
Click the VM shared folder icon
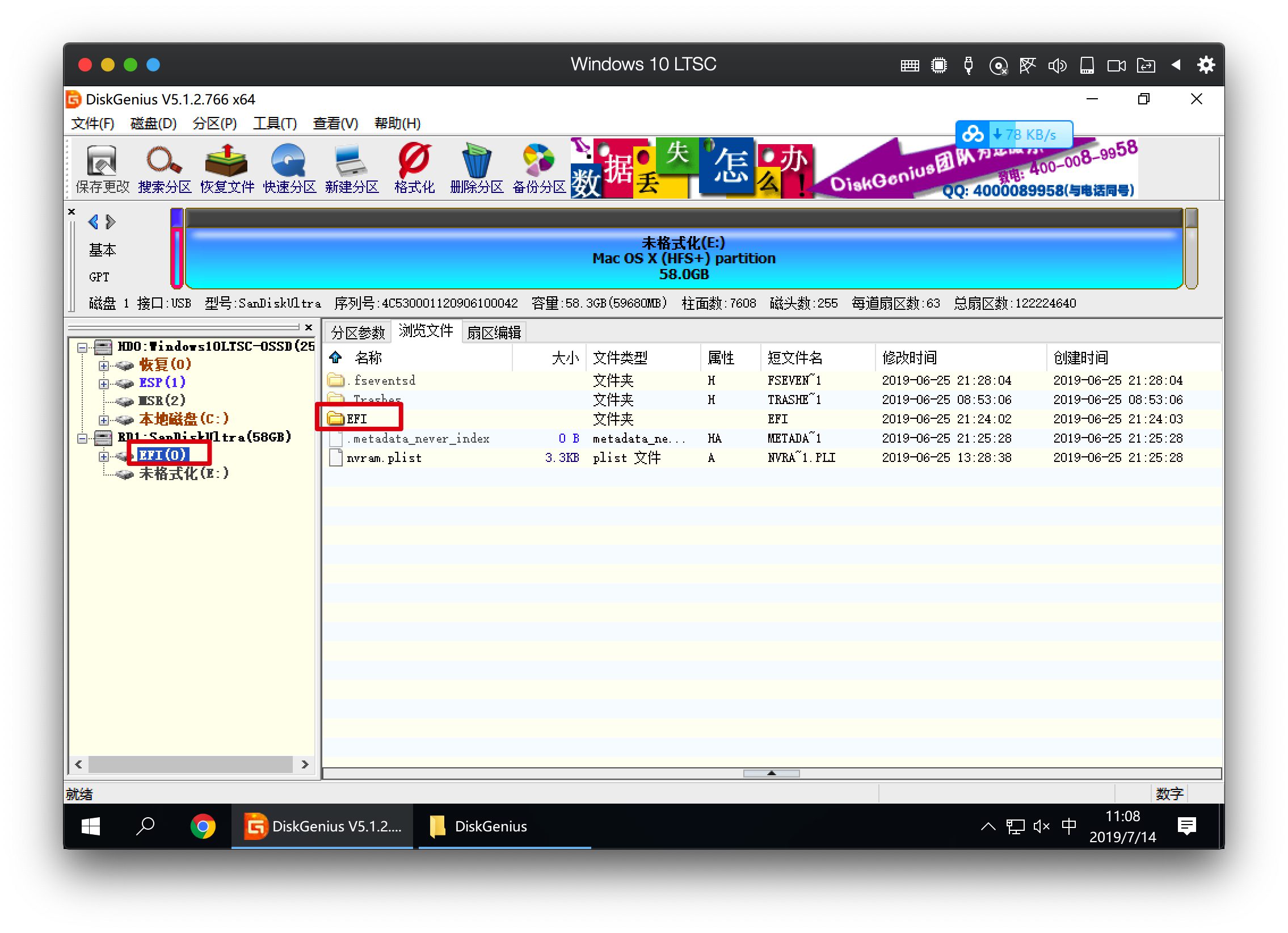coord(1146,66)
